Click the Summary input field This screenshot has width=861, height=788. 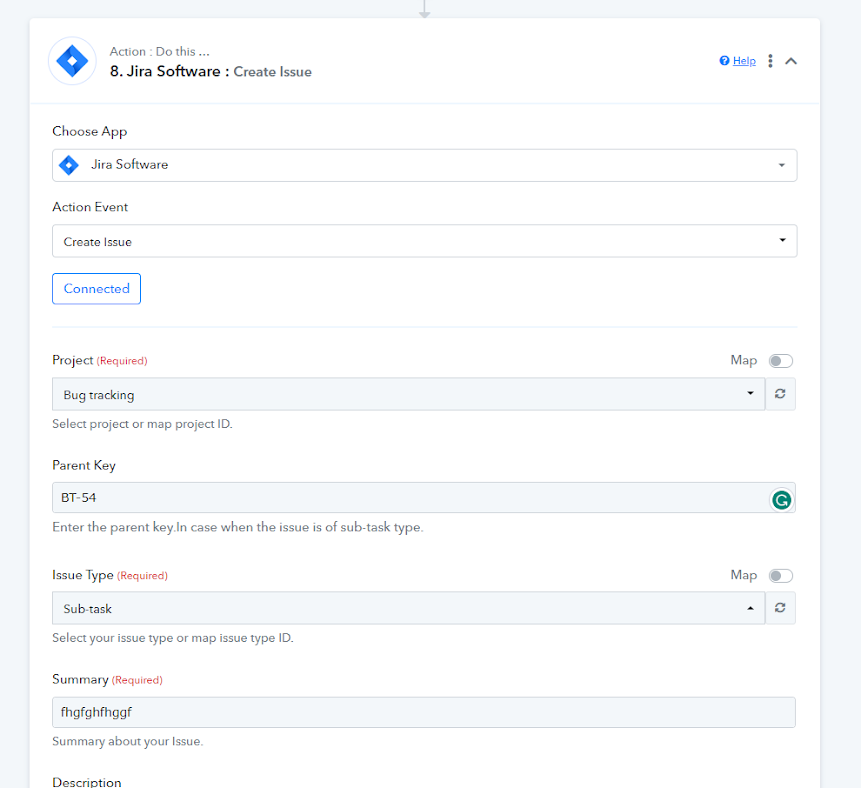tap(424, 712)
